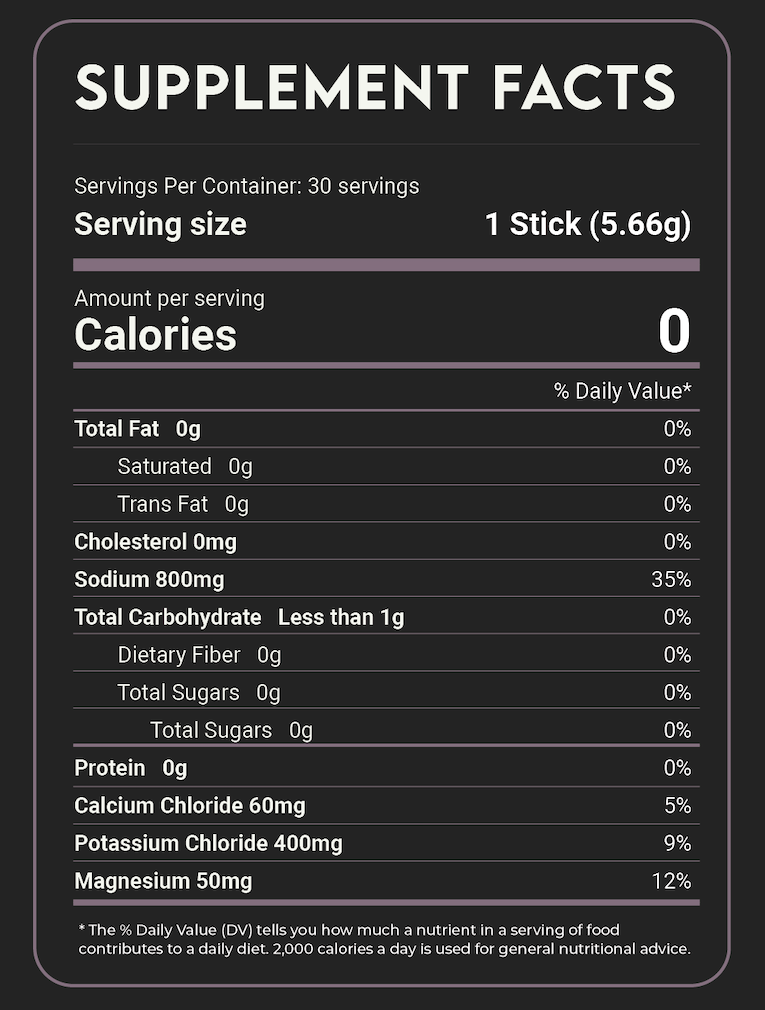
Task: Click the Calories label
Action: [x=155, y=335]
